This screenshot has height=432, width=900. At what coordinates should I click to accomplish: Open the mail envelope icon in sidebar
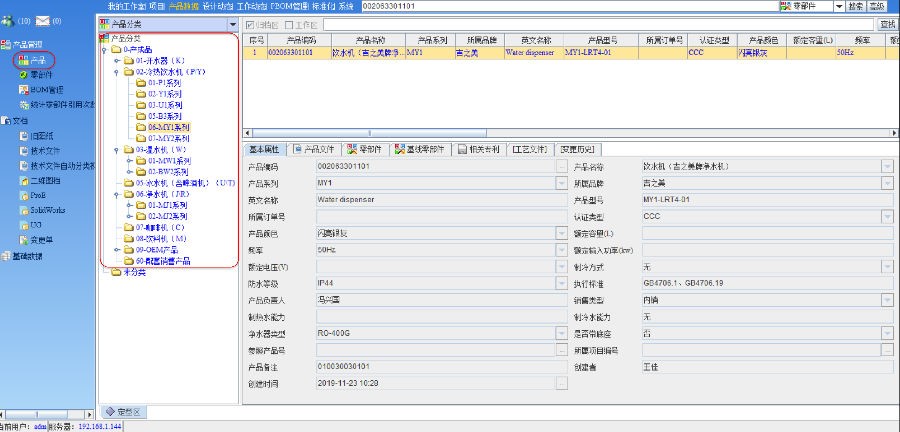point(41,20)
